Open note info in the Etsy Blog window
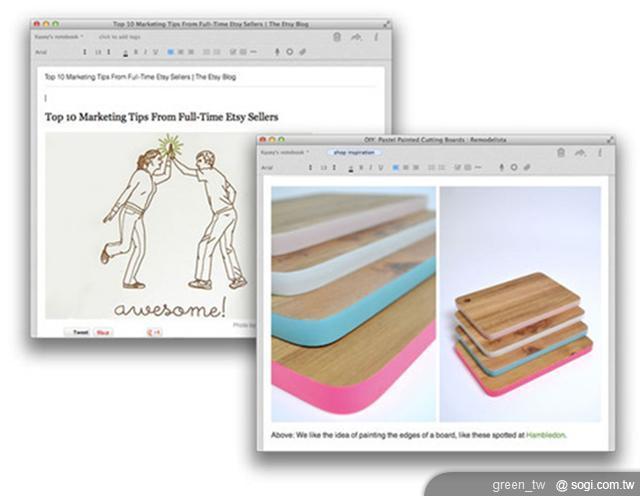This screenshot has width=640, height=496. 376,37
